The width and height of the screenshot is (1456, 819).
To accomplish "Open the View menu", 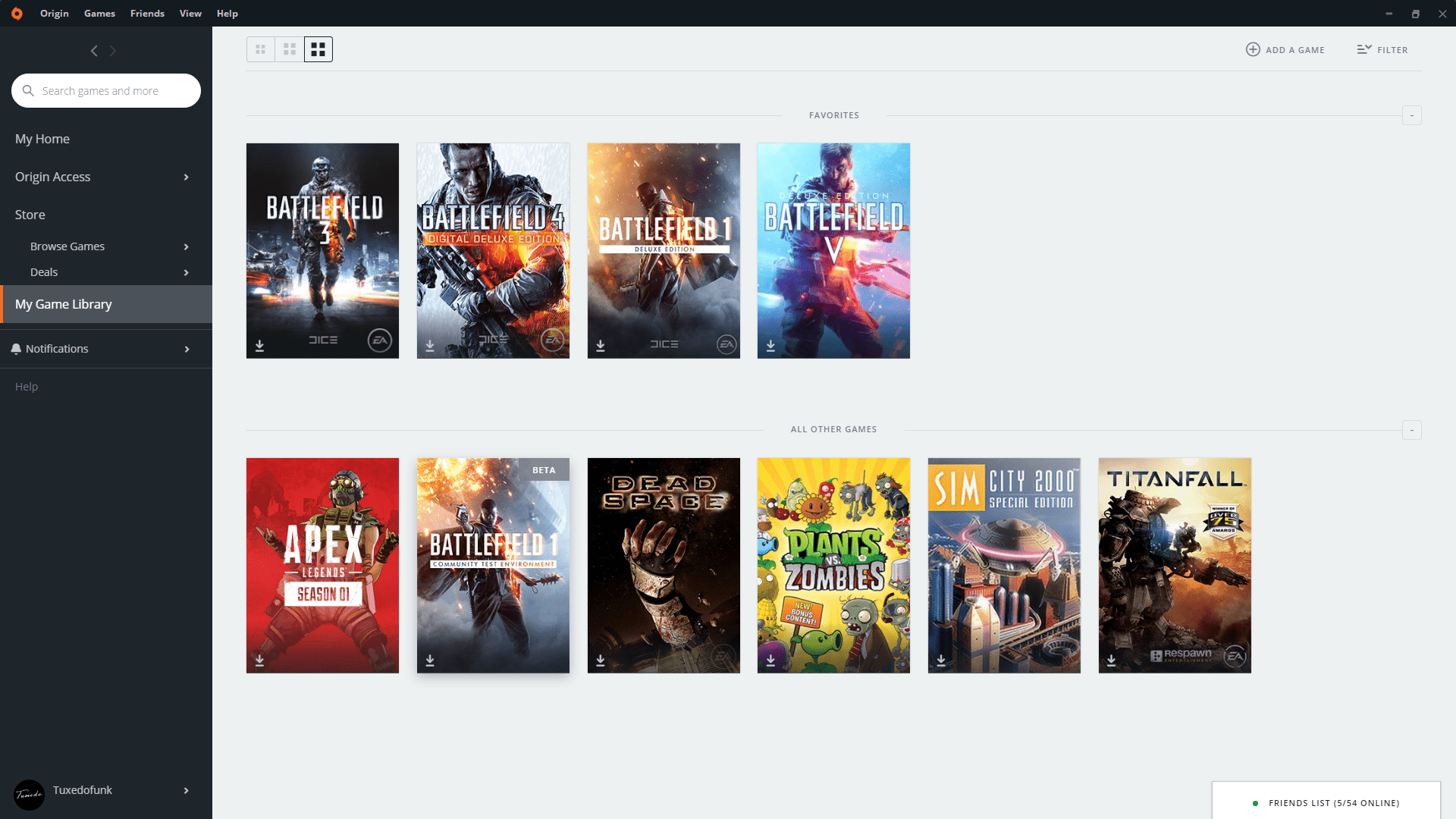I will point(190,14).
